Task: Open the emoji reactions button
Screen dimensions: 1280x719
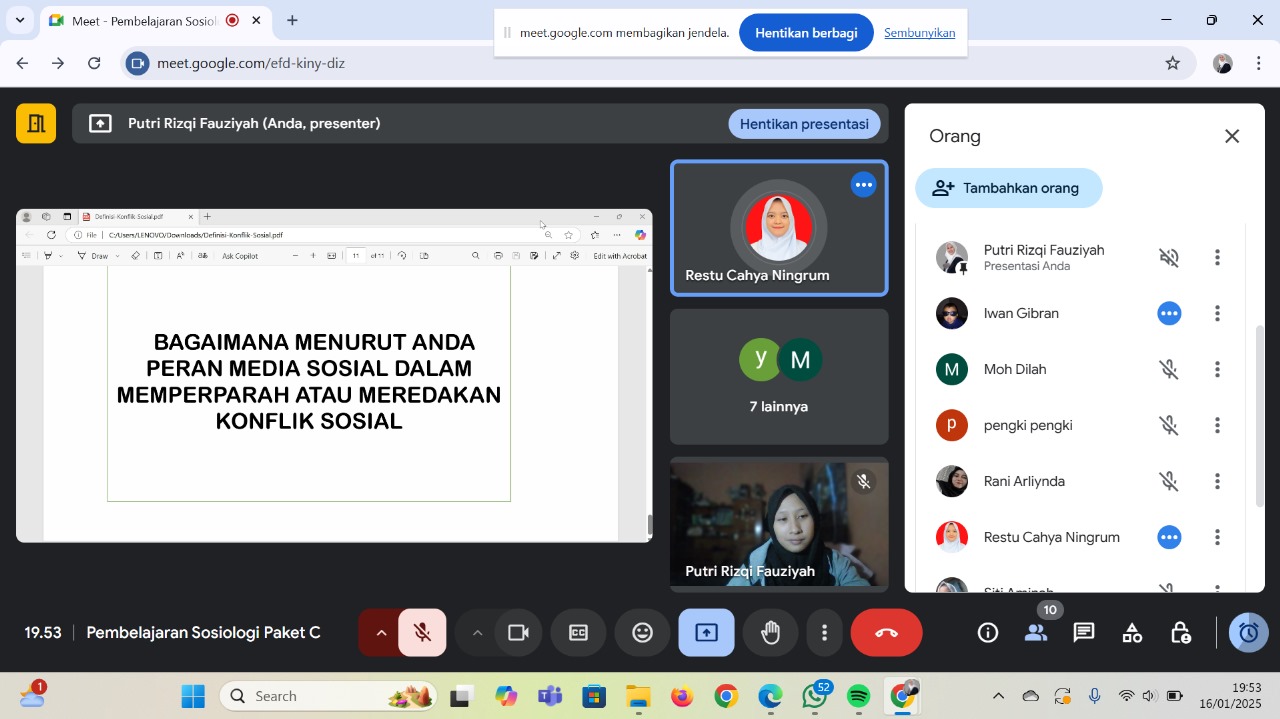Action: point(642,633)
